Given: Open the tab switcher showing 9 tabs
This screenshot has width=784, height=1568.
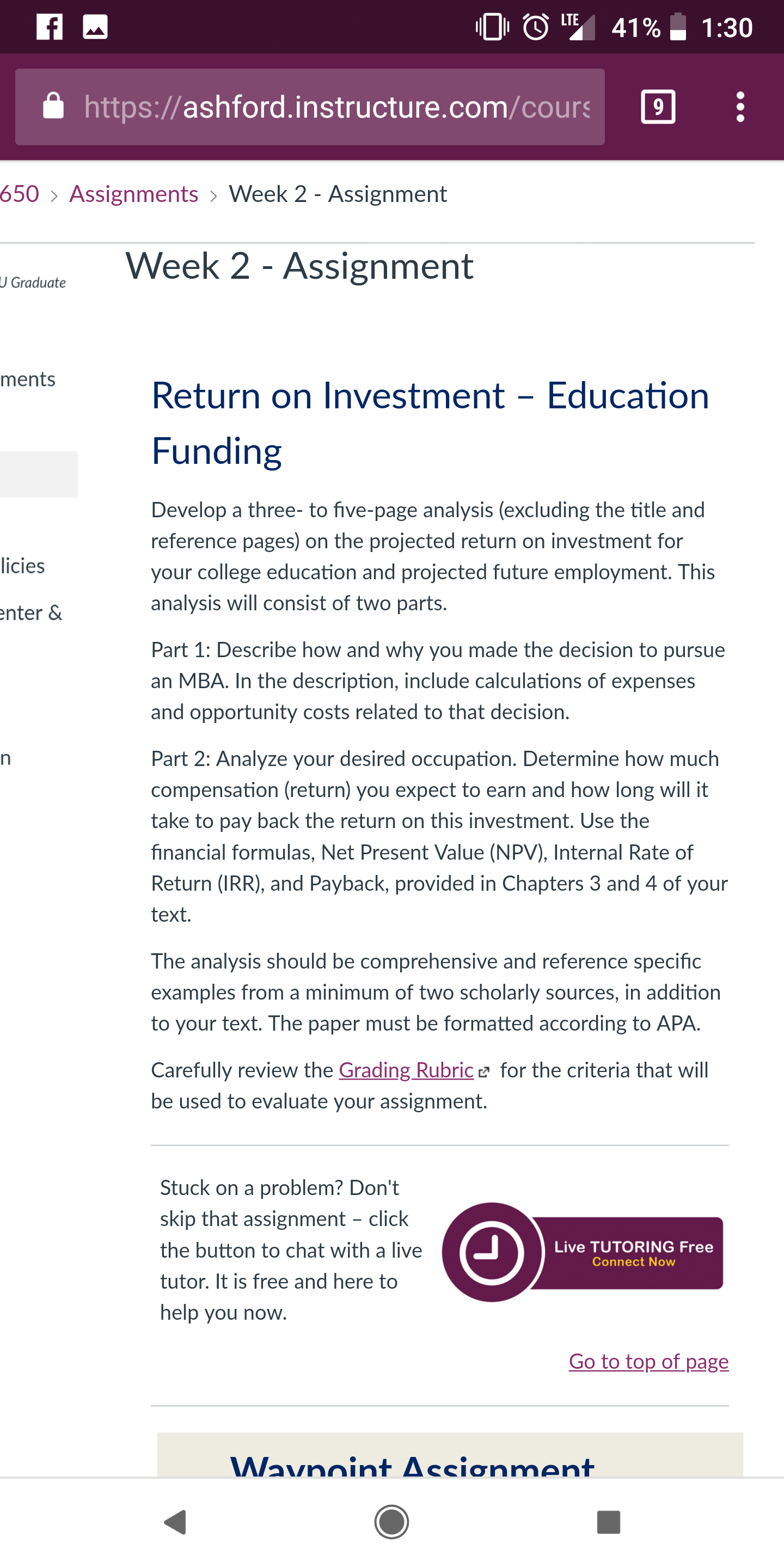Looking at the screenshot, I should pos(658,107).
